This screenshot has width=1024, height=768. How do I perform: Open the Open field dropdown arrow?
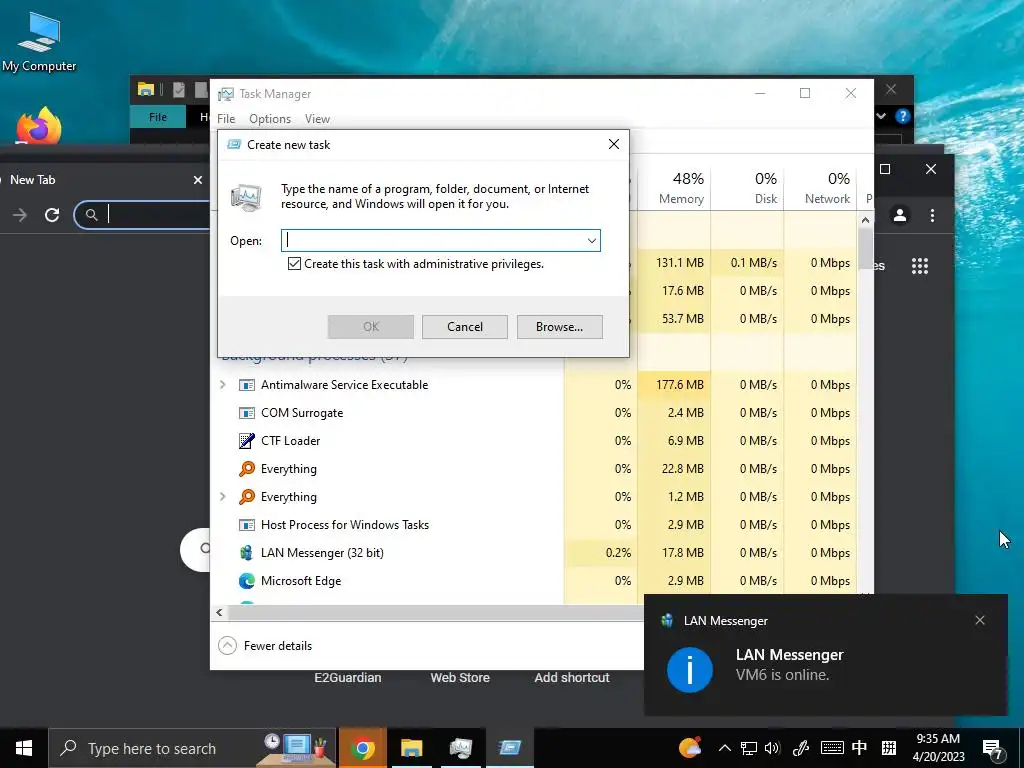[592, 240]
